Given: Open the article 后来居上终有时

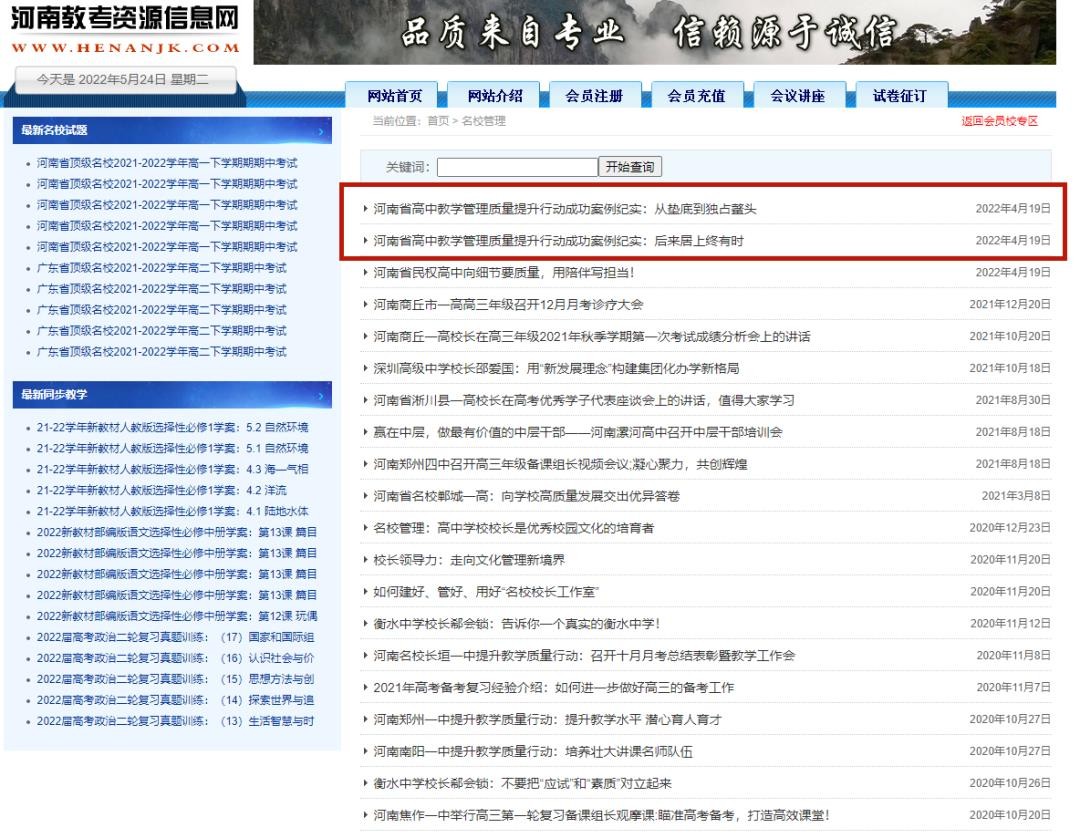Looking at the screenshot, I should (558, 241).
